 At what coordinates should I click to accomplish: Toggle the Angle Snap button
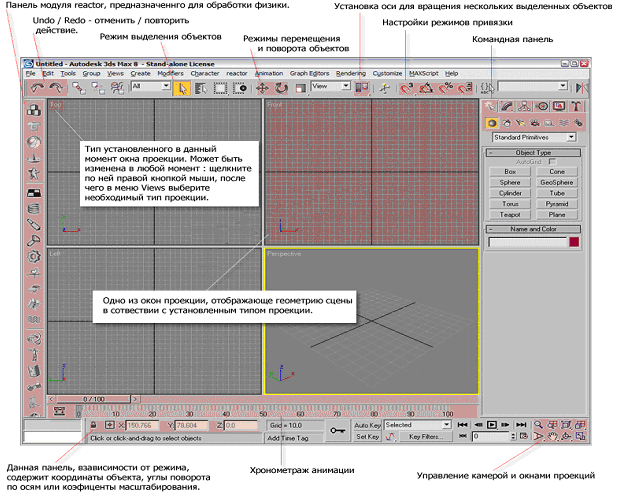pyautogui.click(x=426, y=88)
